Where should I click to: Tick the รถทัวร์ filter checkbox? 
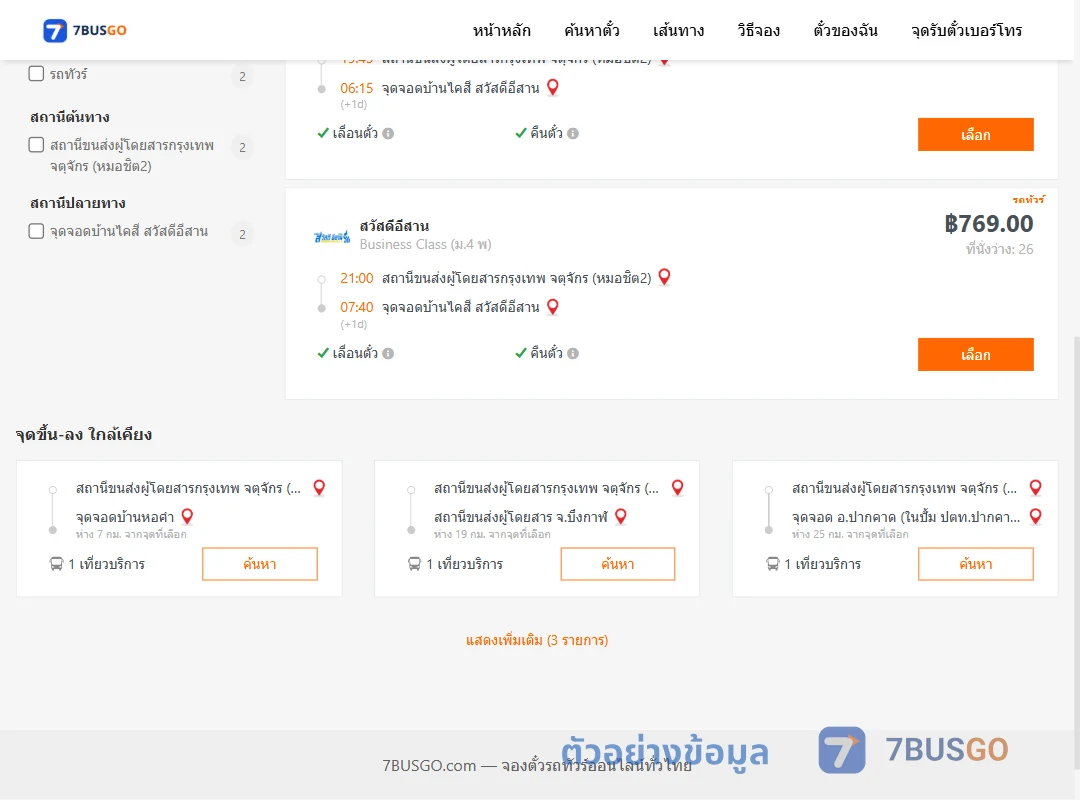tap(37, 73)
